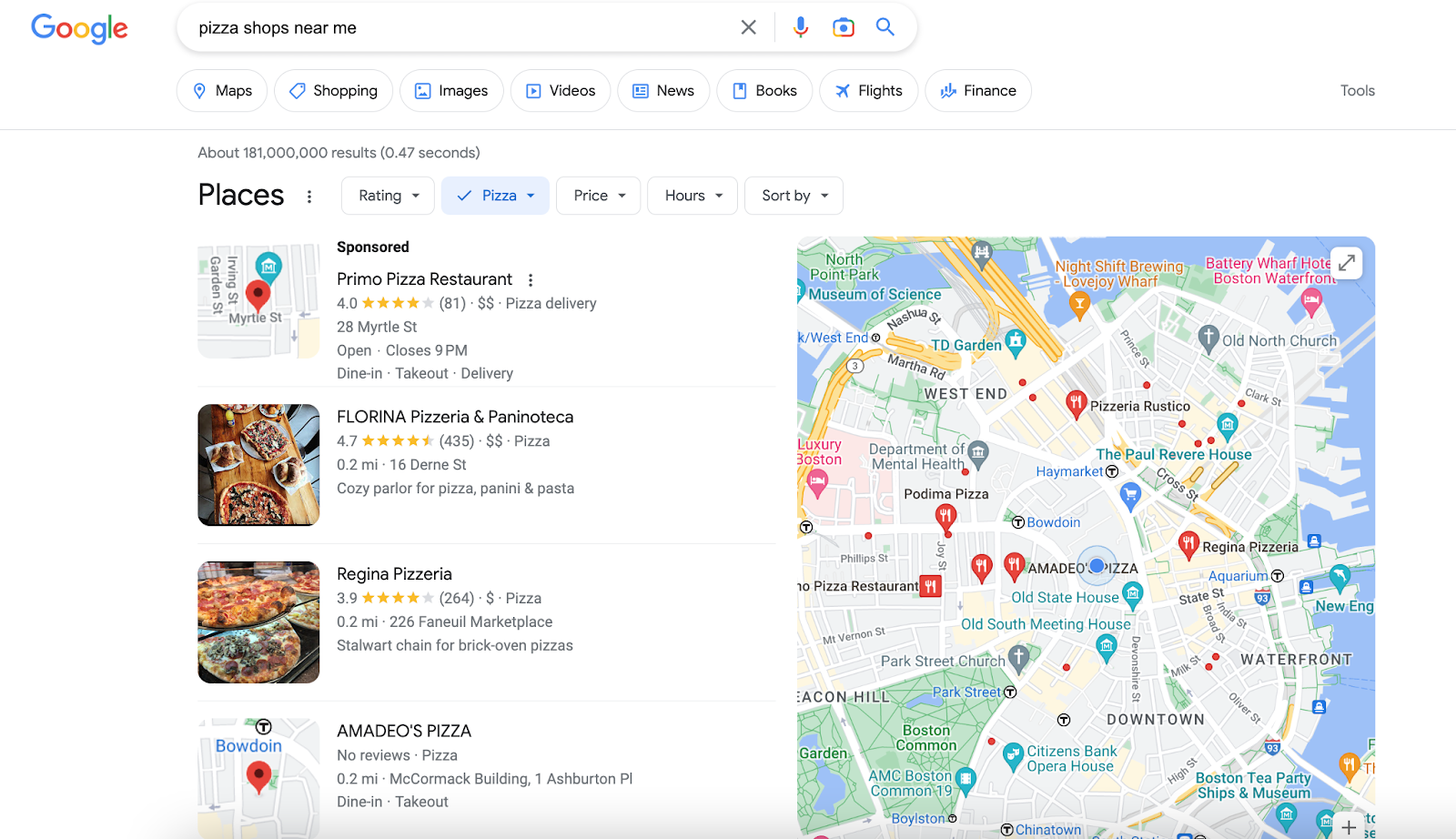The image size is (1456, 839).
Task: Expand the Sort by dropdown
Action: [x=794, y=196]
